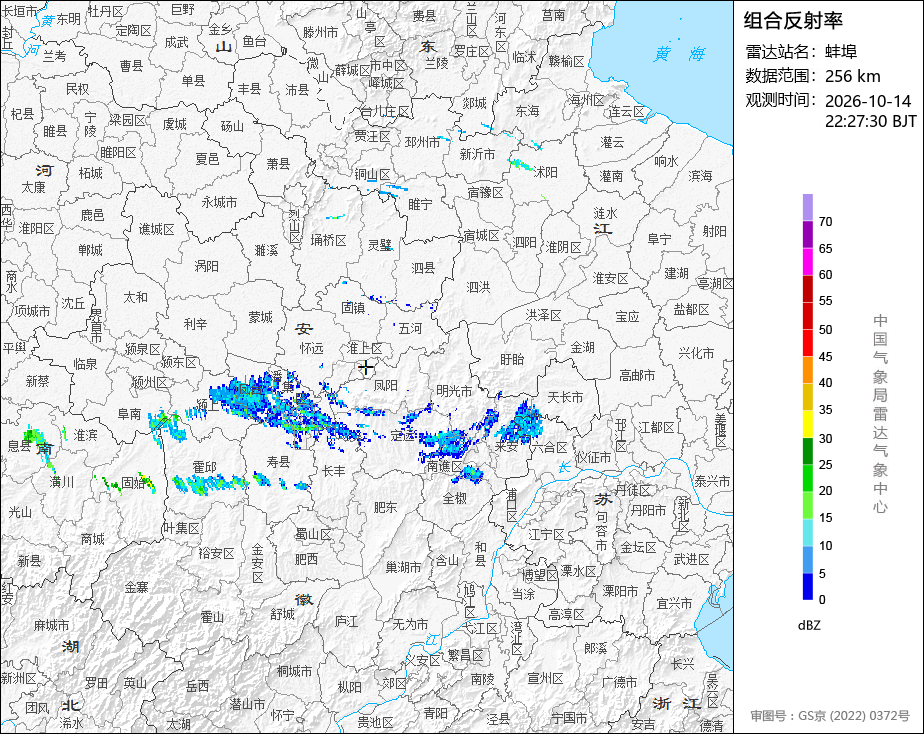Click the 泗洪 county label
The width and height of the screenshot is (924, 734).
click(x=478, y=287)
